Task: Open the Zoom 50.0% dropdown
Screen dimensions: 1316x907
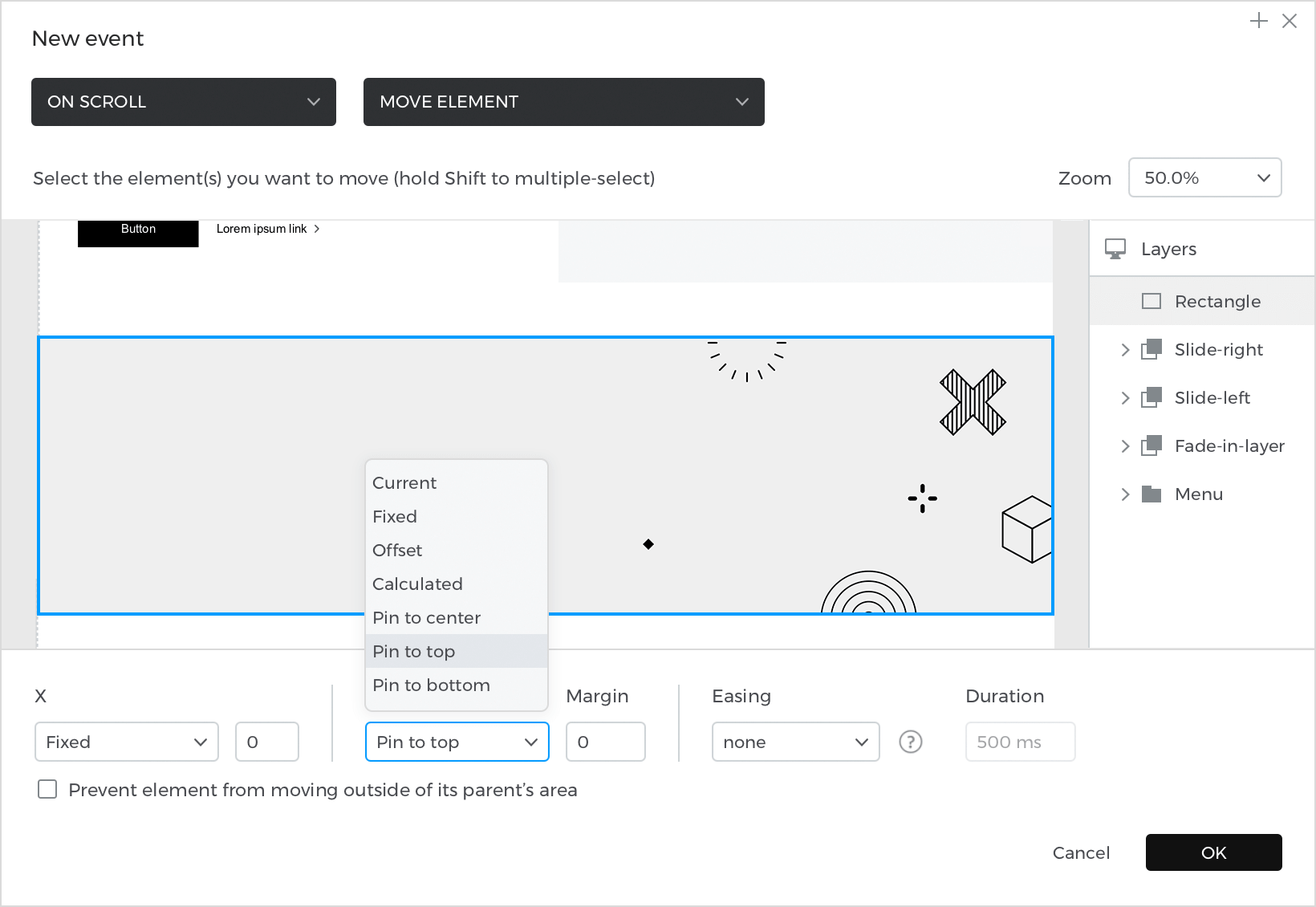Action: click(1204, 177)
